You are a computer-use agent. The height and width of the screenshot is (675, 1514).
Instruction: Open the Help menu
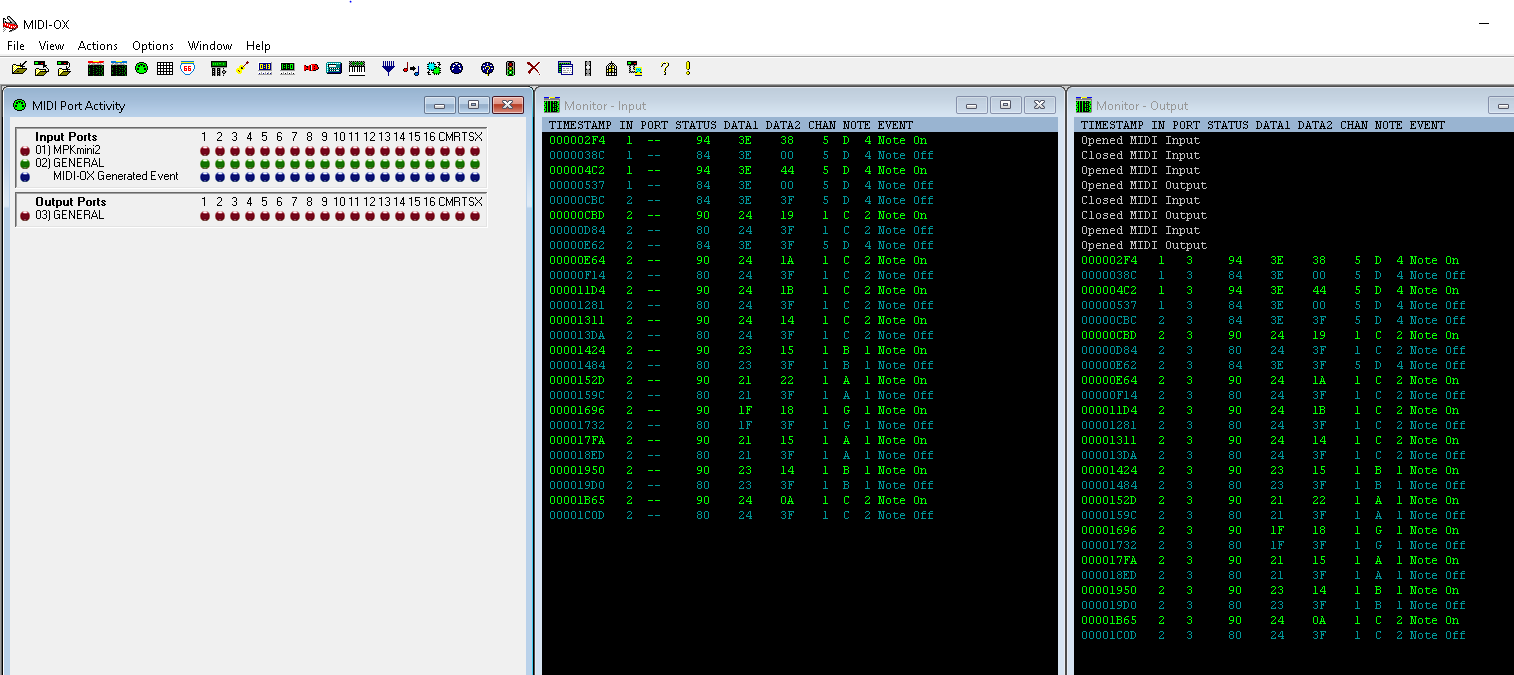[x=258, y=46]
